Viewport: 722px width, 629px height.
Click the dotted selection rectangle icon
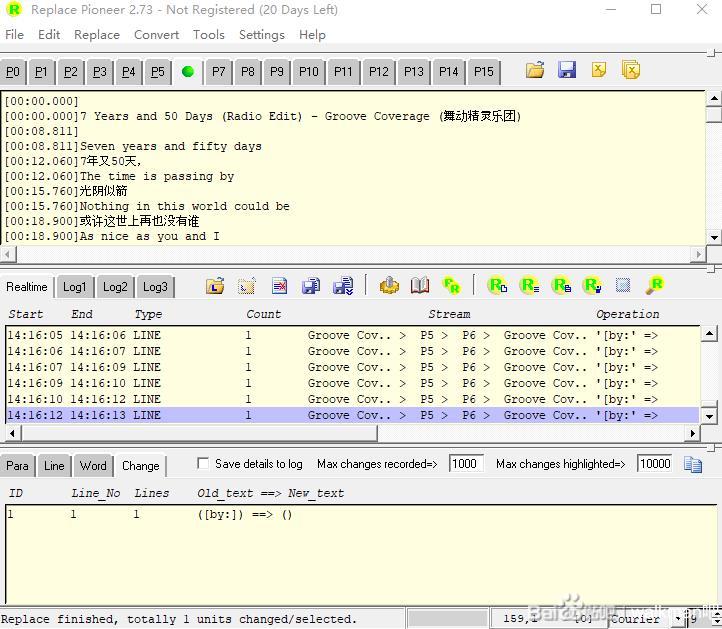pyautogui.click(x=623, y=286)
